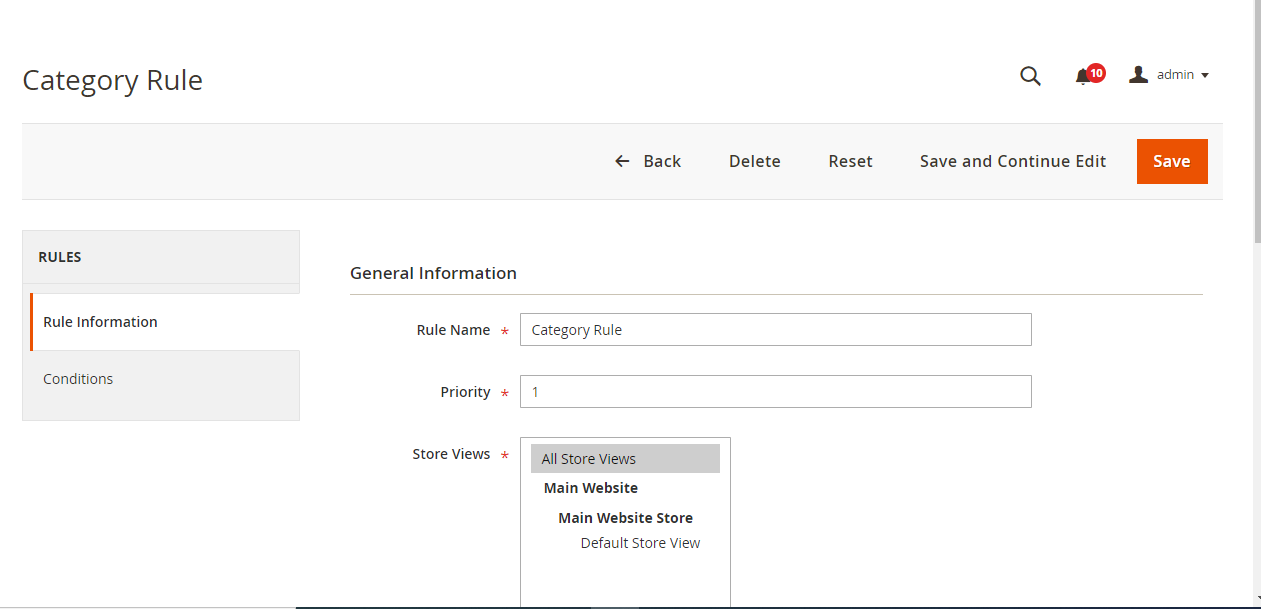This screenshot has width=1261, height=609.
Task: Click Save and Continue Edit
Action: pos(1012,161)
